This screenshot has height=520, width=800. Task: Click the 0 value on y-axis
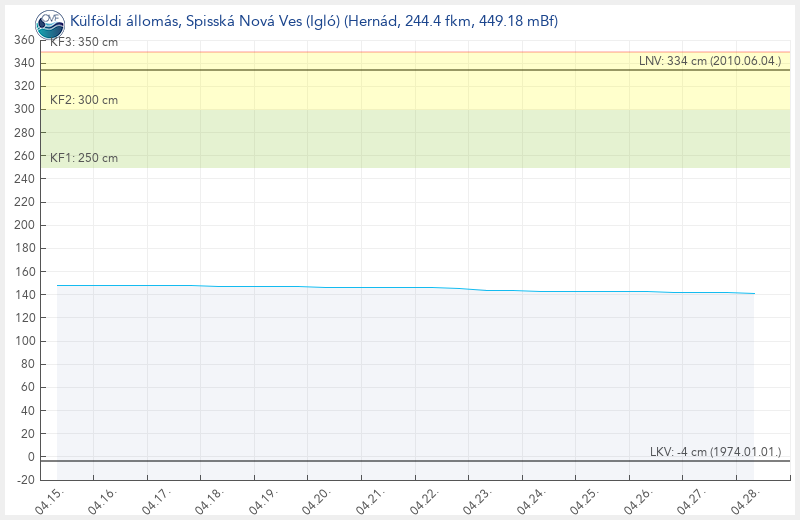[x=31, y=457]
